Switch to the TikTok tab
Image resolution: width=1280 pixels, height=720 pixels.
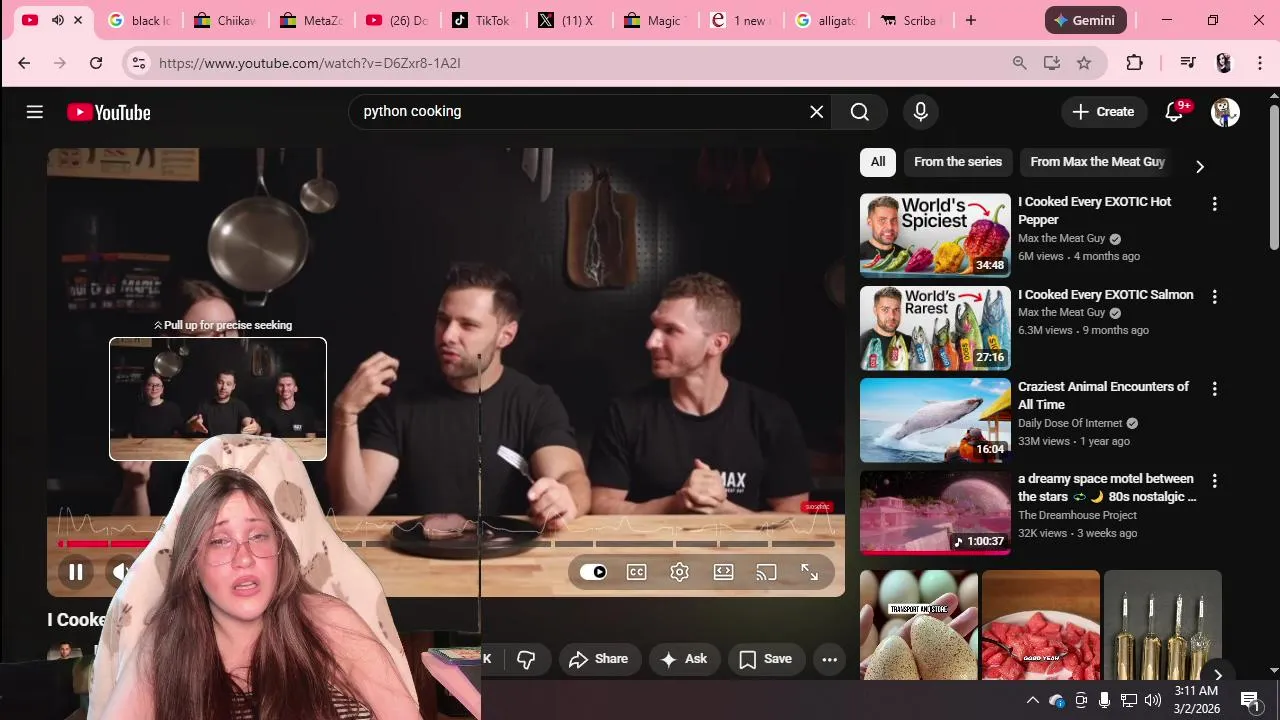tap(481, 20)
